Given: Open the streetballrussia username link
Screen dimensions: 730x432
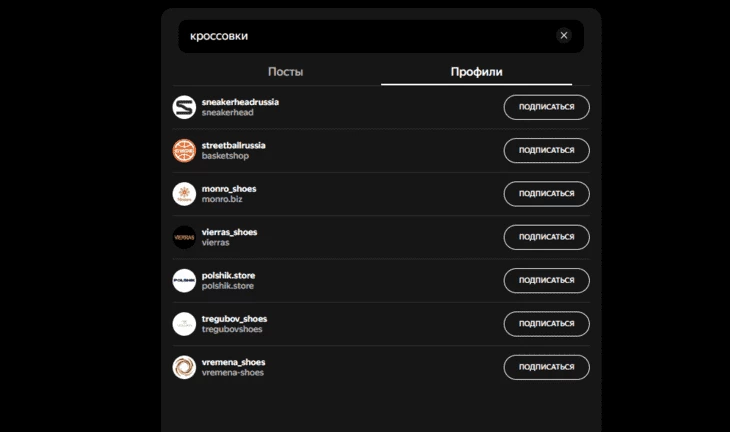Looking at the screenshot, I should (x=234, y=145).
